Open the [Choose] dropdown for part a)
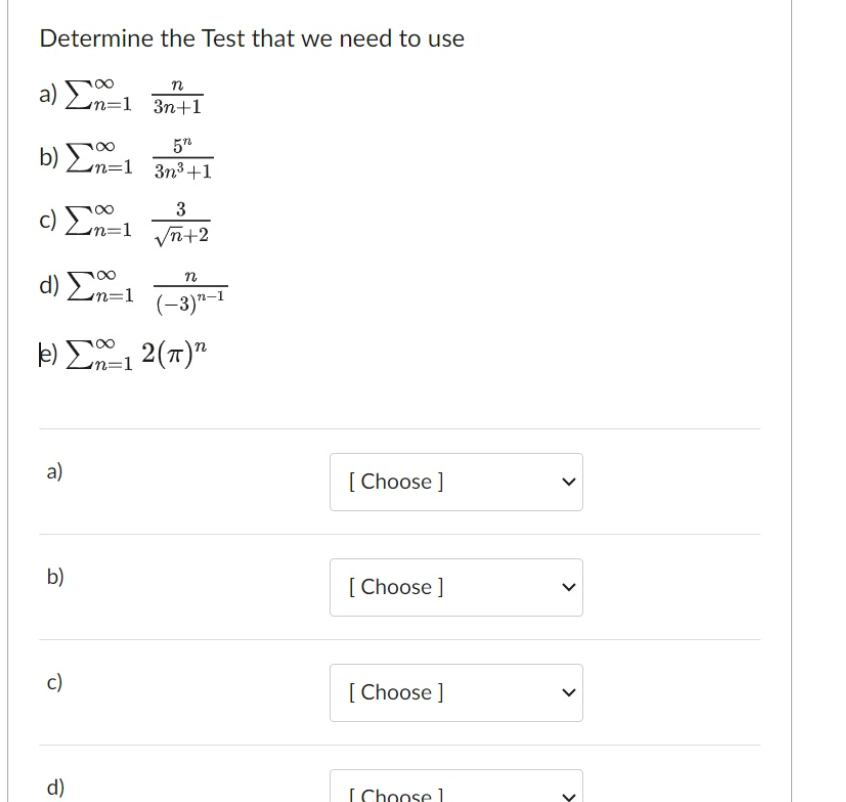This screenshot has width=846, height=802. tap(456, 481)
